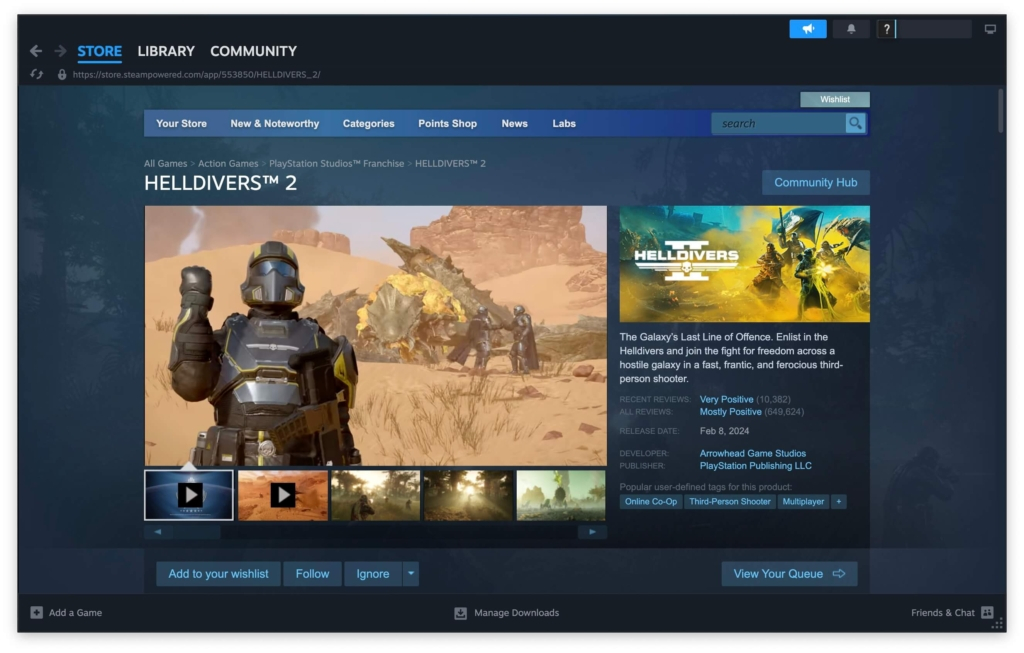Click the store URL address text

click(x=197, y=74)
